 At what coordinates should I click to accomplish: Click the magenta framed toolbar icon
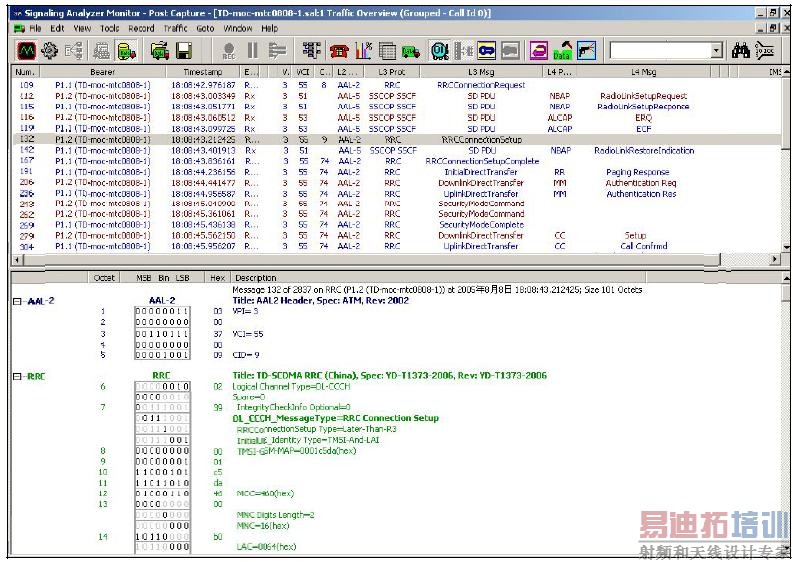click(539, 51)
